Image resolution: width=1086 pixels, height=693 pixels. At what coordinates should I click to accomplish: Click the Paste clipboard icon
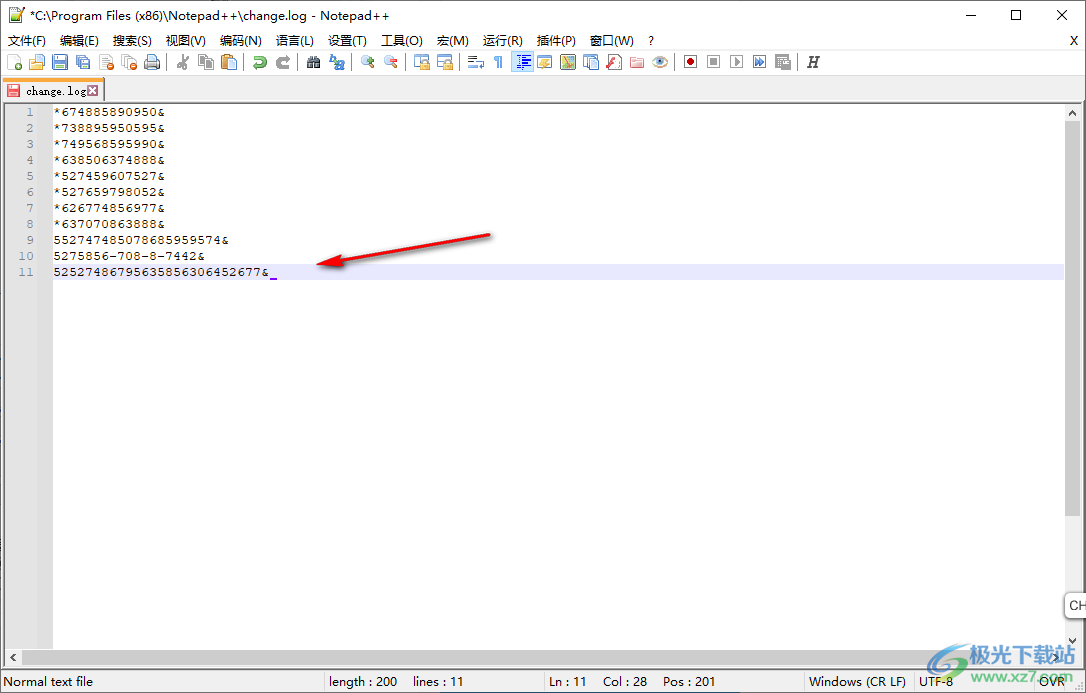pos(229,62)
